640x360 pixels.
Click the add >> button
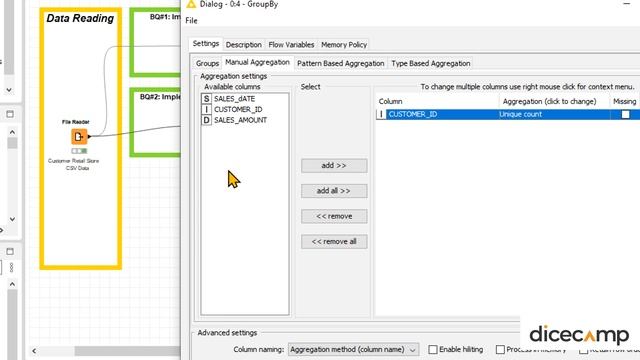(x=334, y=166)
